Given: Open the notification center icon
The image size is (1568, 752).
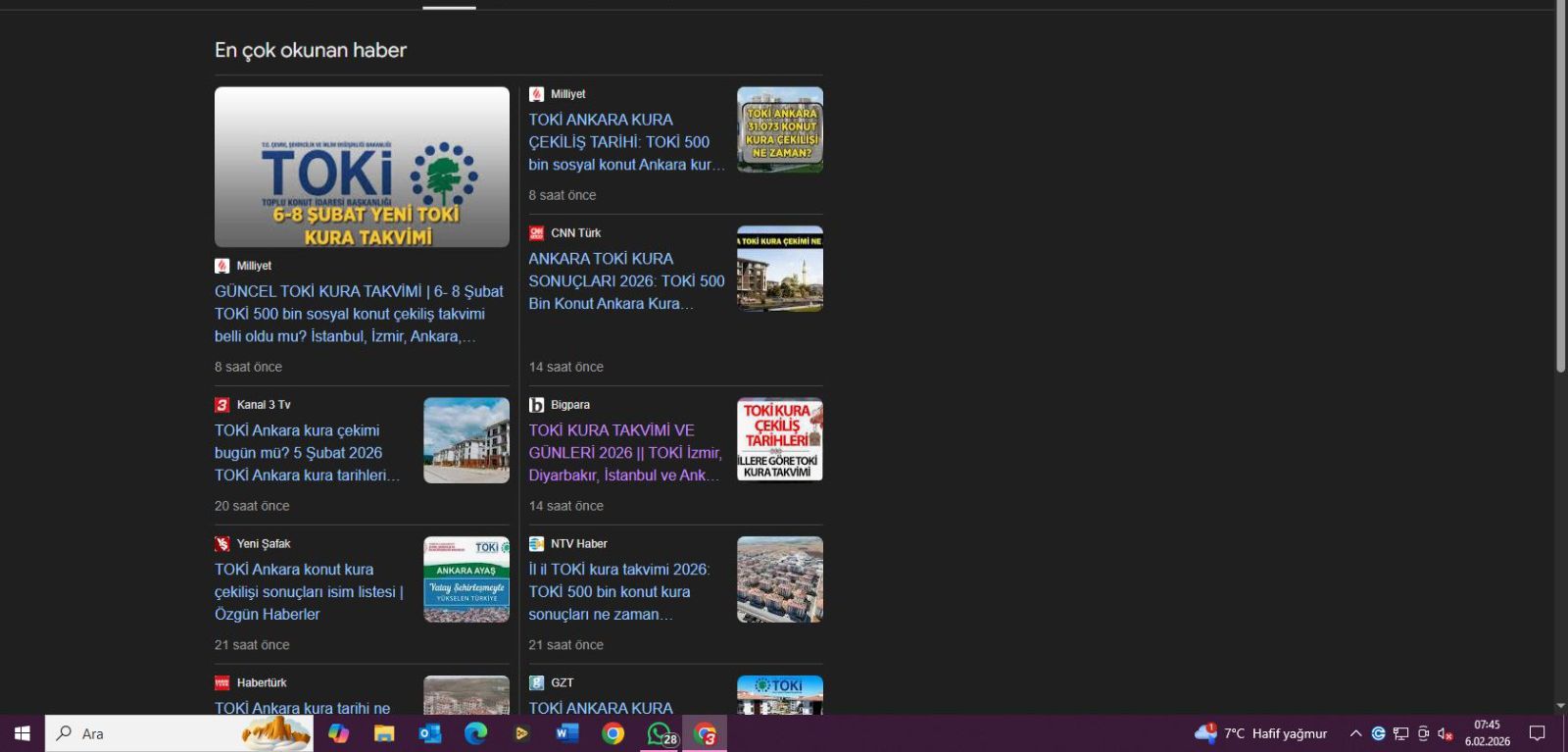Looking at the screenshot, I should (1537, 733).
